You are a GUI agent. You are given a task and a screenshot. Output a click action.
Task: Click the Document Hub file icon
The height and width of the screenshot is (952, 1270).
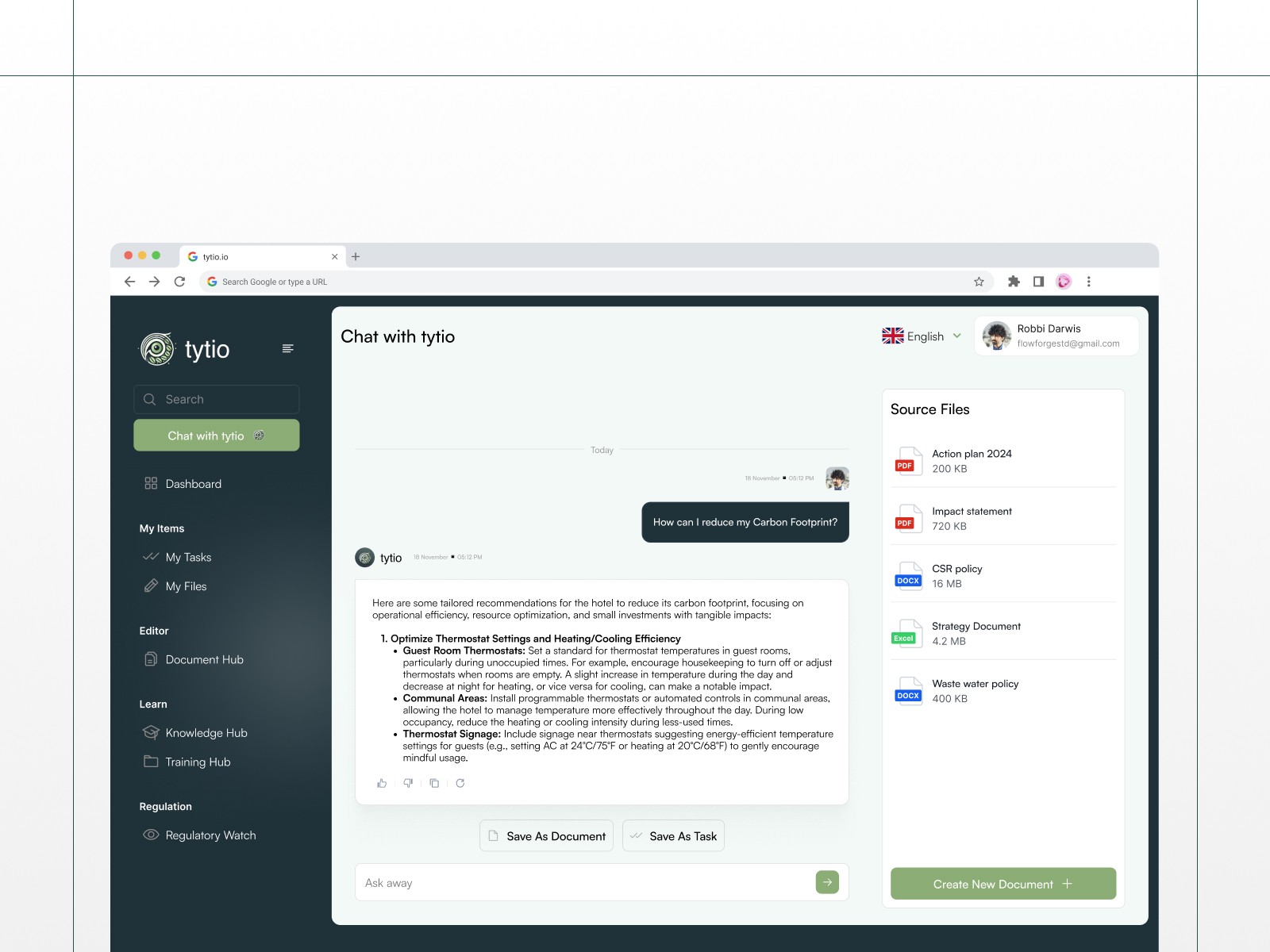(151, 658)
